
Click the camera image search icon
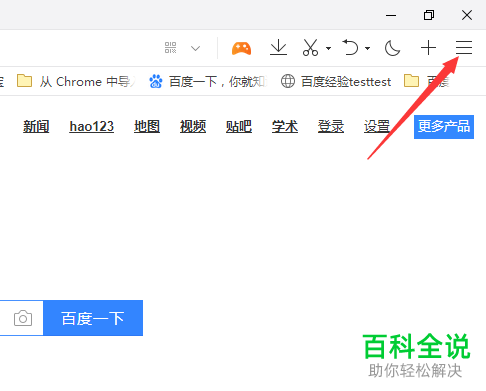pyautogui.click(x=23, y=318)
